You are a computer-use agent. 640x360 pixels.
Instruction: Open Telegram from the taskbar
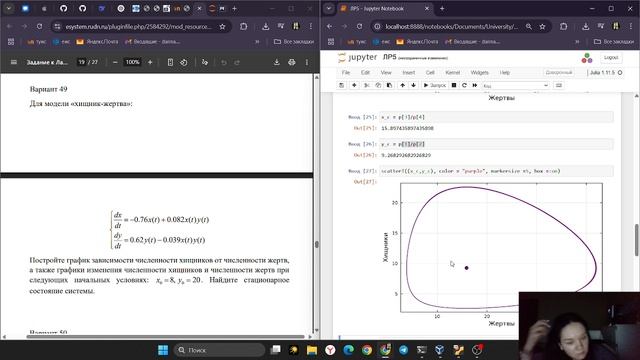click(x=404, y=350)
